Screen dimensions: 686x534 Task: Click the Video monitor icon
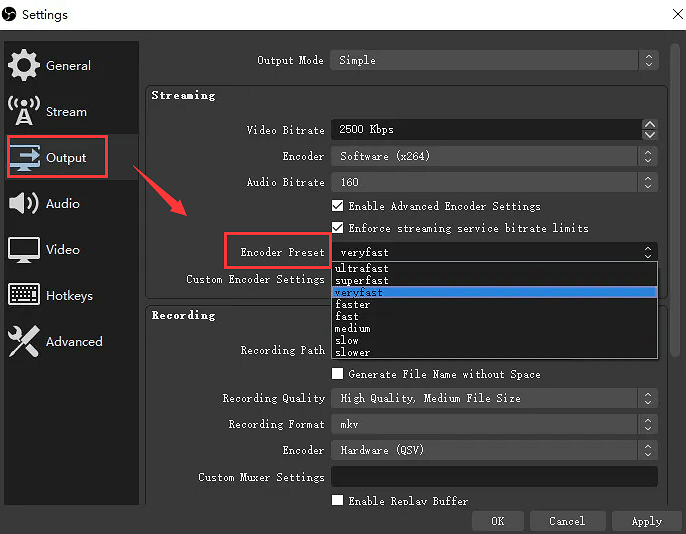tap(24, 249)
